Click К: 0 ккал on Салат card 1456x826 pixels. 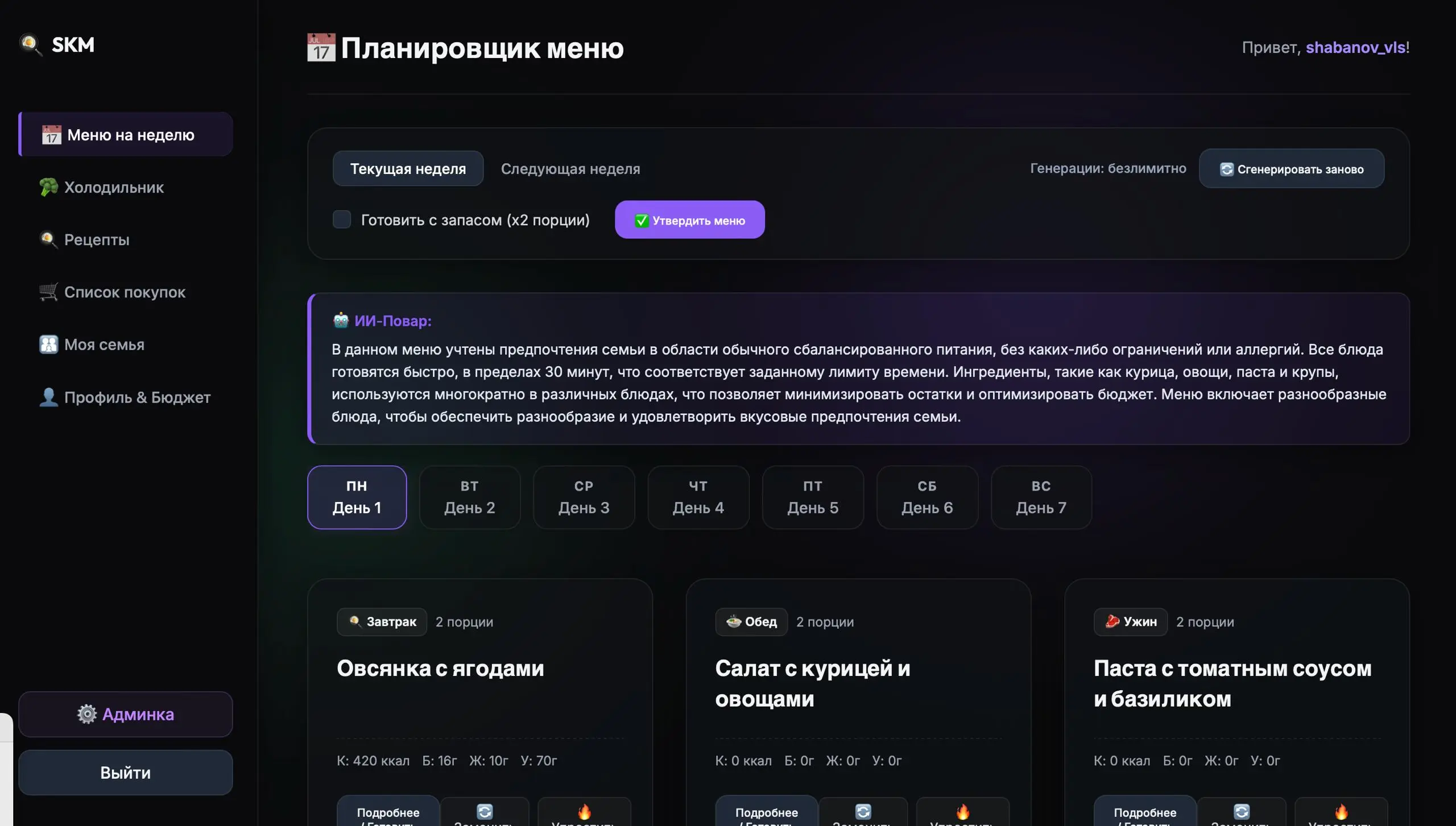(743, 760)
